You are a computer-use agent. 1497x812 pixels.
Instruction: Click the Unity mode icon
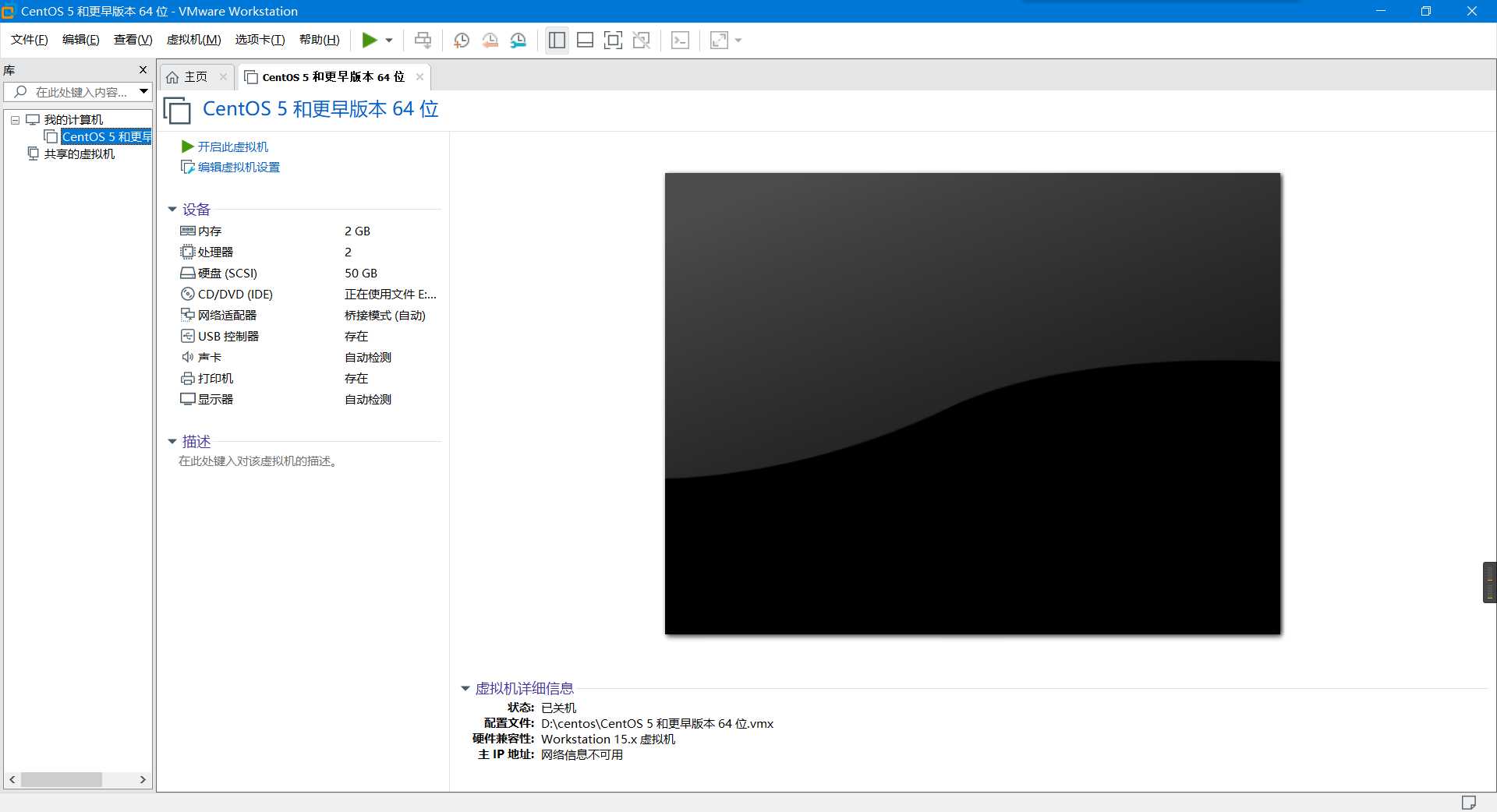click(642, 40)
